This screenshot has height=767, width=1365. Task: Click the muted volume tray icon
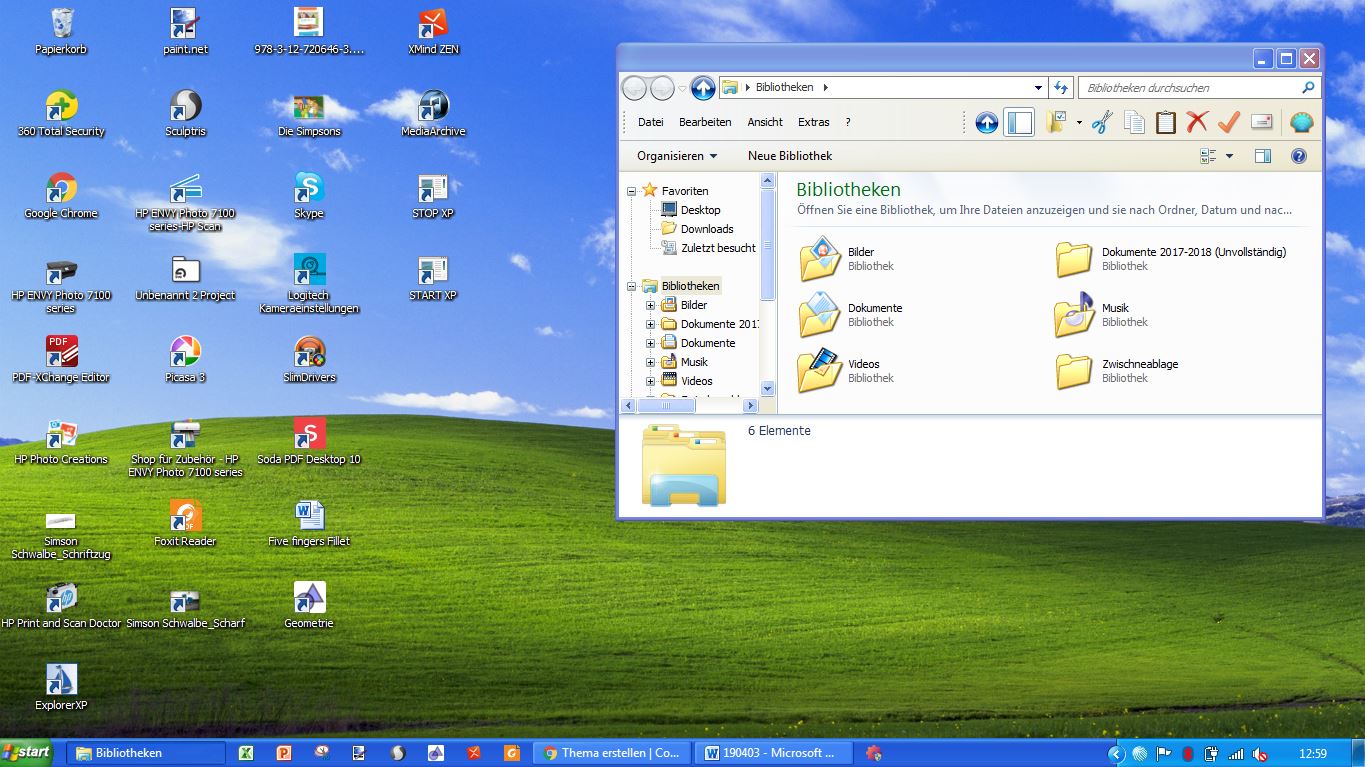(x=1261, y=754)
